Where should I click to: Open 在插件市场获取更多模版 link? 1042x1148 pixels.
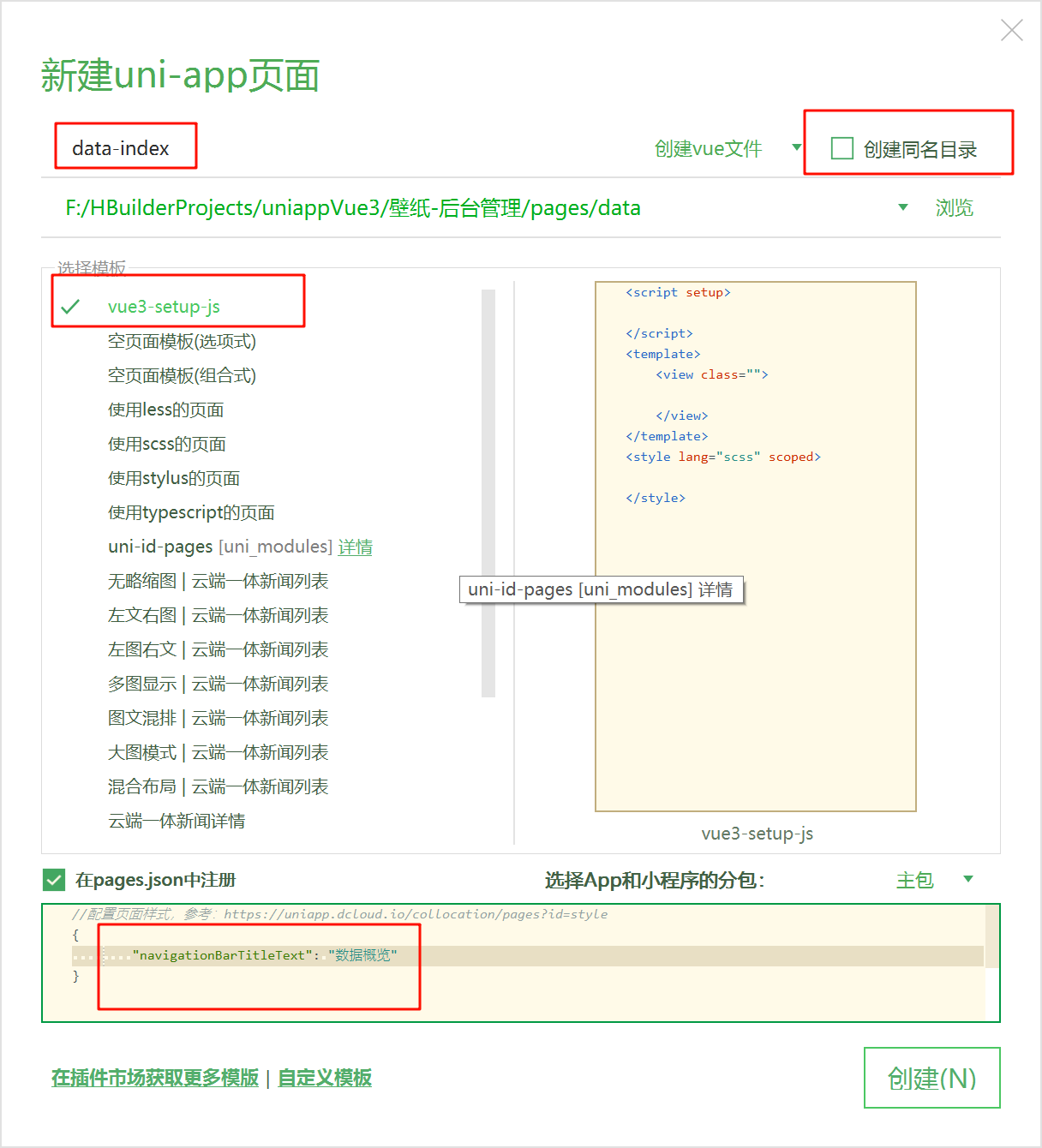[x=155, y=1078]
